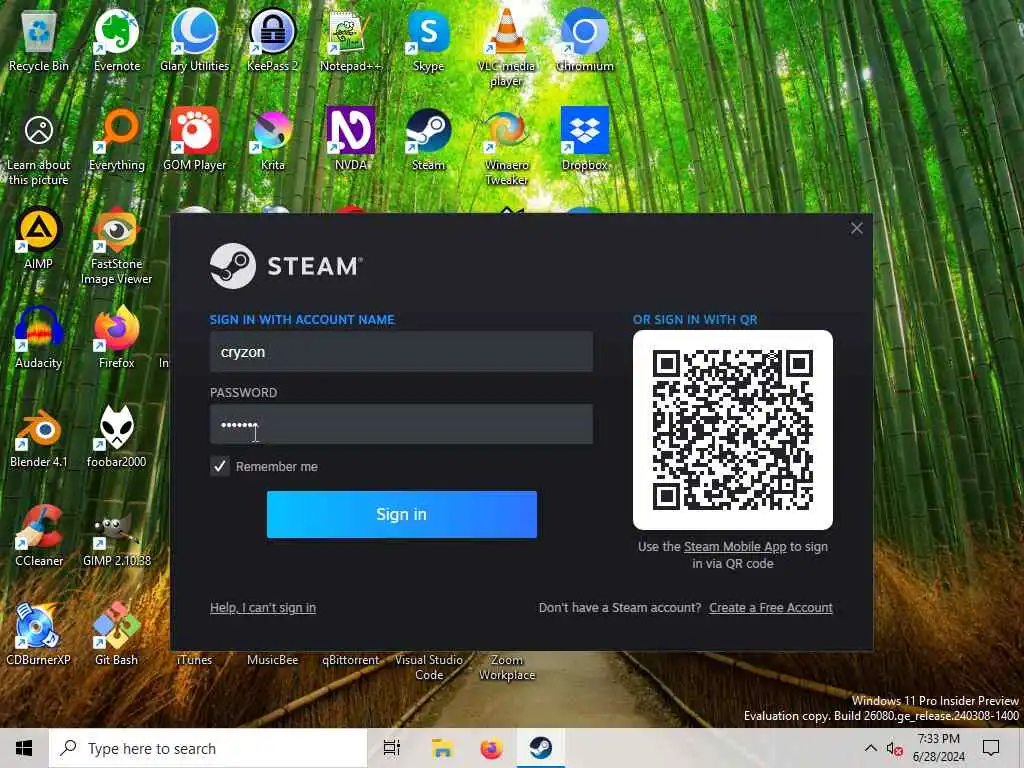The height and width of the screenshot is (768, 1024).
Task: Open the Blender 4.1 shortcut
Action: [x=39, y=438]
